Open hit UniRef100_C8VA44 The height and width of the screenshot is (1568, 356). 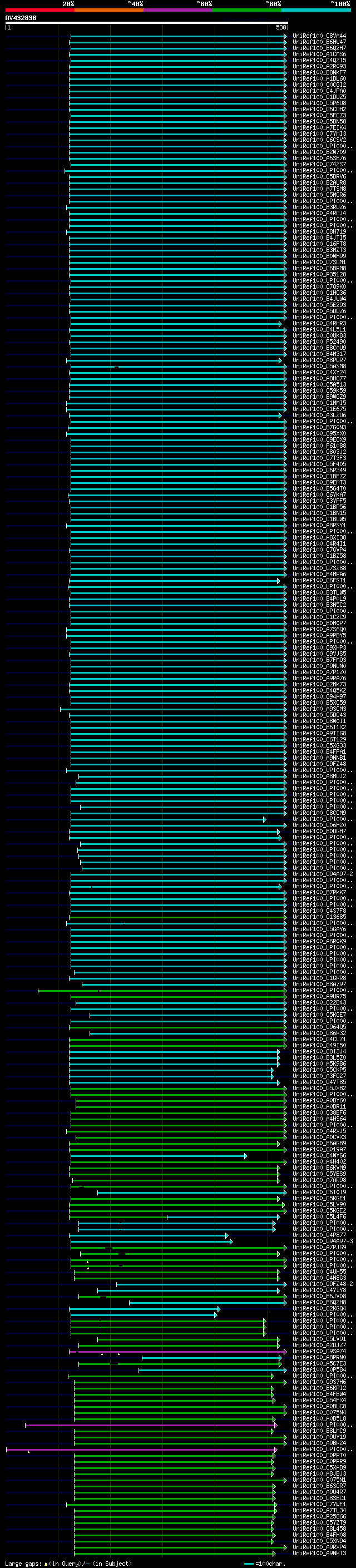pos(319,36)
